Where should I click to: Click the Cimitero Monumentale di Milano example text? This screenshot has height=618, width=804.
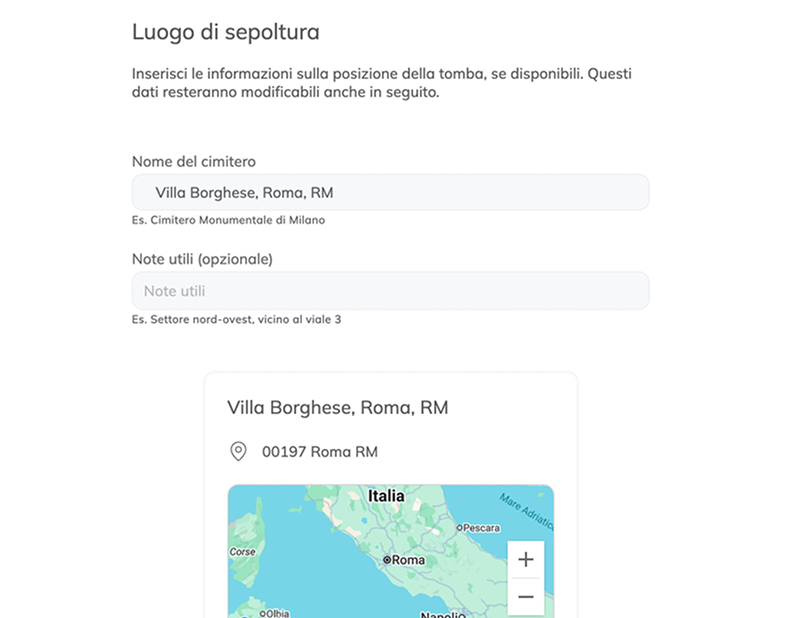click(228, 220)
